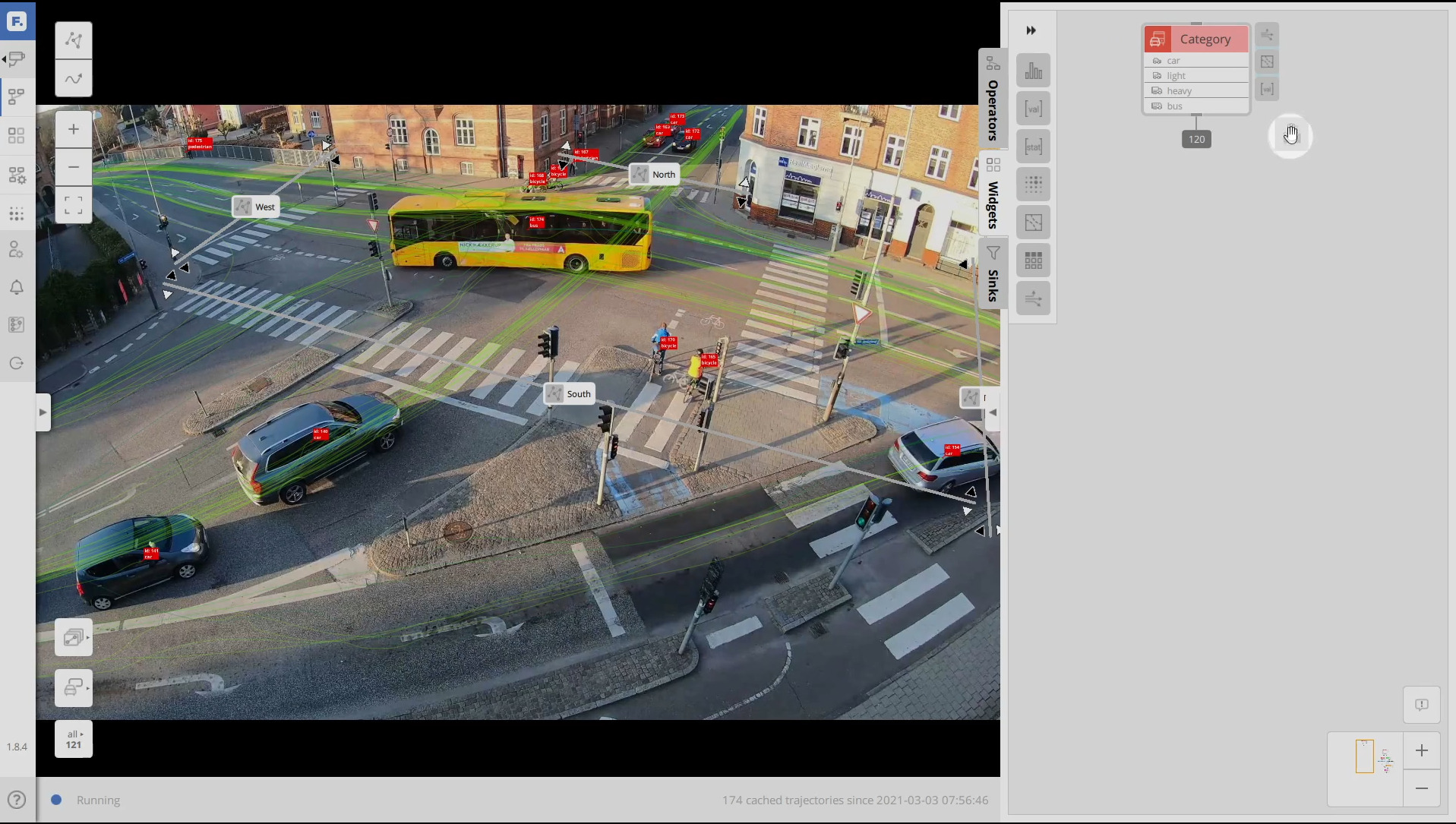Collapse the widgets panel with double-arrow chevron
The image size is (1456, 824).
[1031, 30]
